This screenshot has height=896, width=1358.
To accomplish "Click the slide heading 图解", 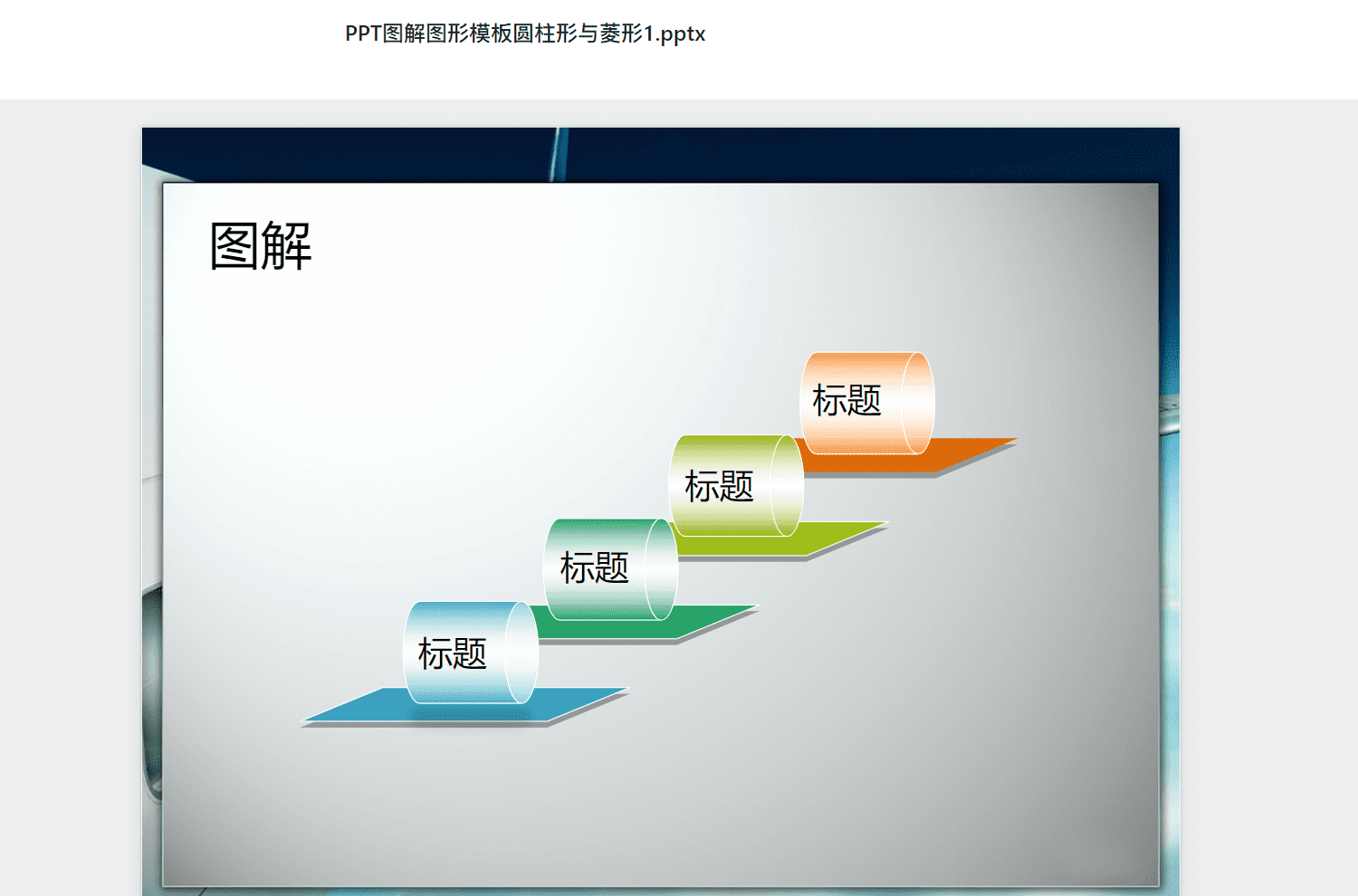I will [261, 246].
